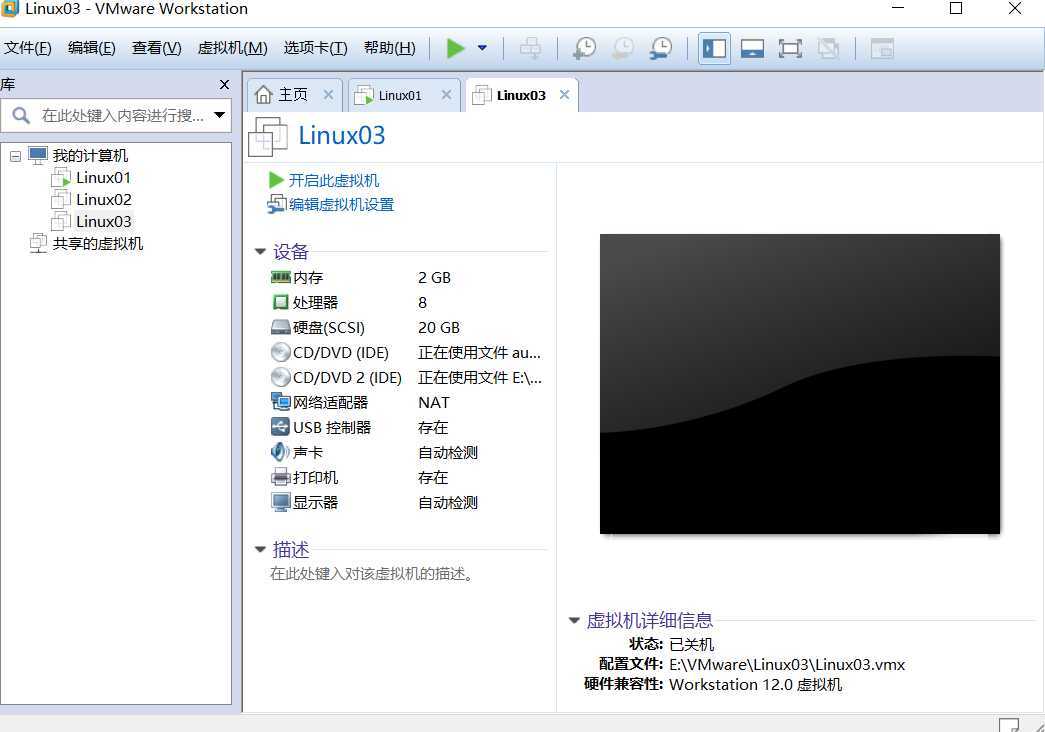The width and height of the screenshot is (1045, 732).
Task: Select 共享的虚拟机 in the library
Action: pyautogui.click(x=97, y=243)
